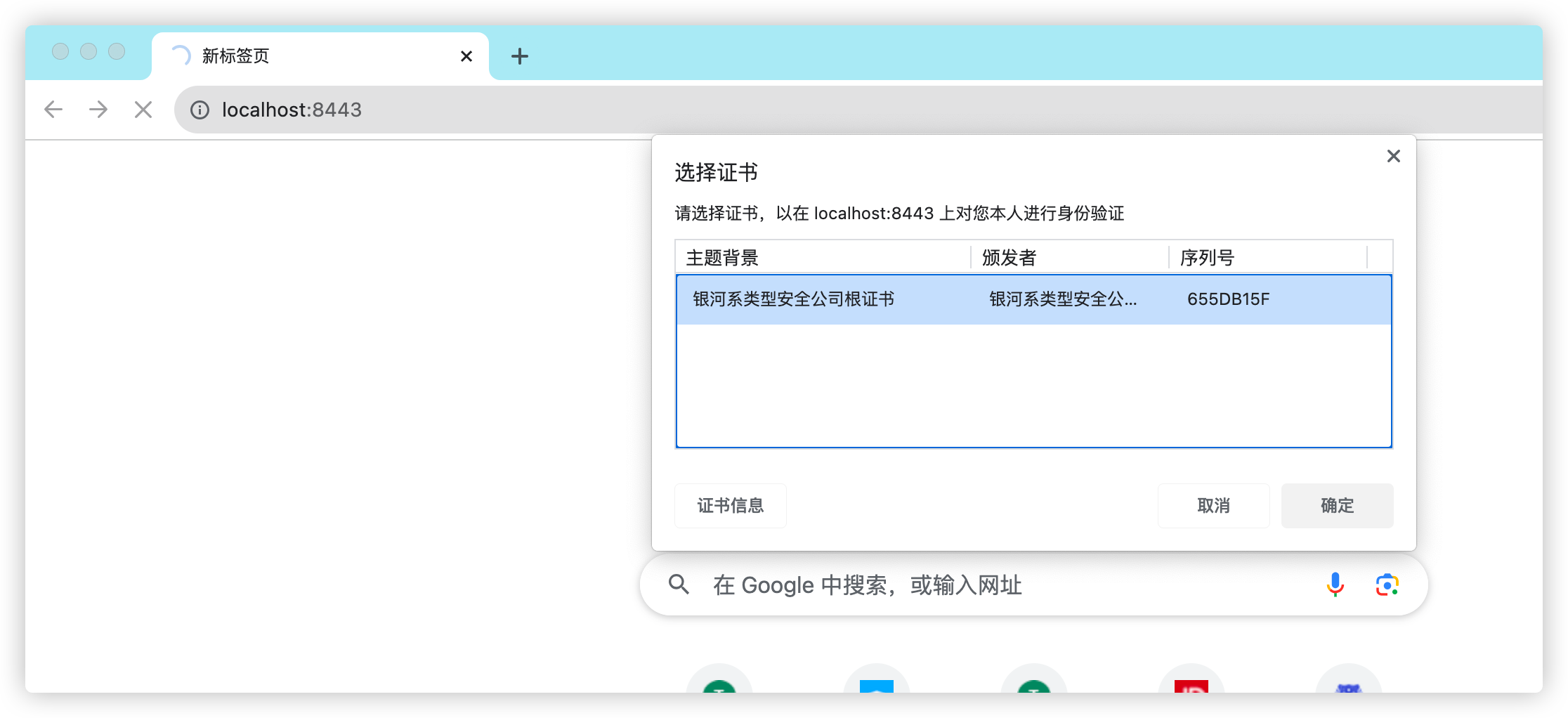Close the 新标签页 tab
This screenshot has width=1568, height=718.
coord(466,56)
